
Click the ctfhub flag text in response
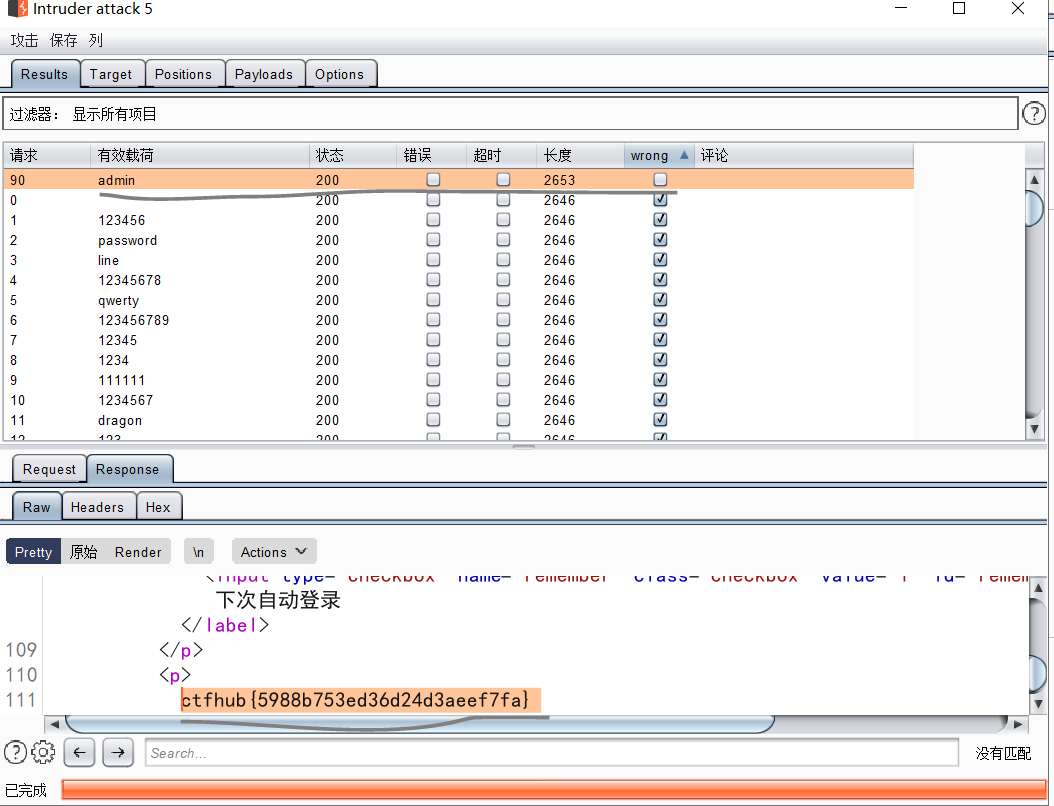pyautogui.click(x=355, y=700)
